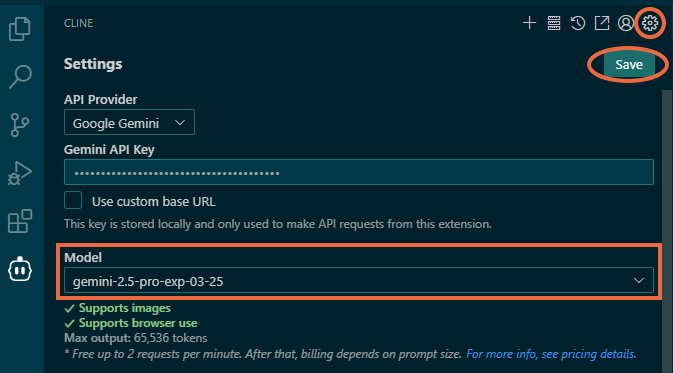Enable the Use custom base URL checkbox
Screen dimensions: 673x373
click(x=73, y=200)
